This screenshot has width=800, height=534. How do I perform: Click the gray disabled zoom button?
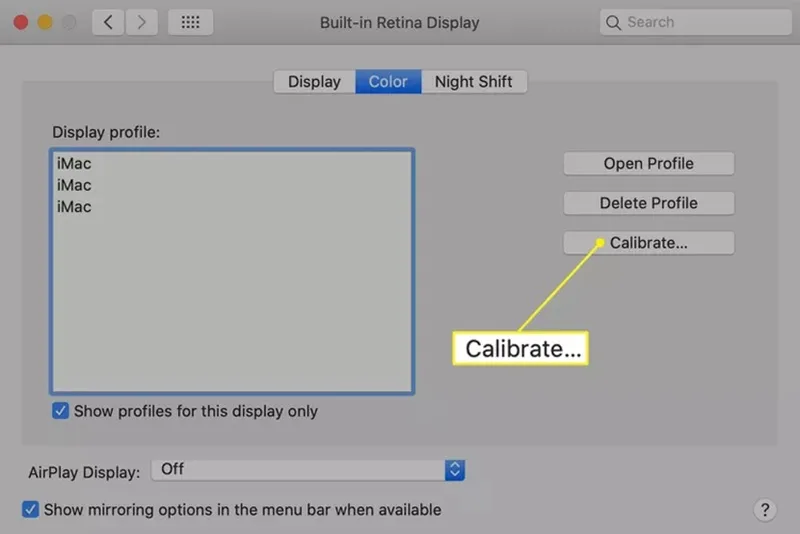[x=69, y=22]
